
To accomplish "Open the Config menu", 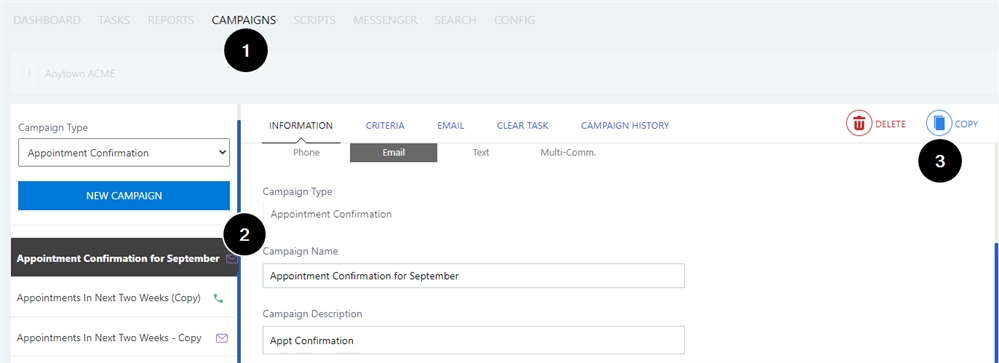I will click(x=515, y=20).
